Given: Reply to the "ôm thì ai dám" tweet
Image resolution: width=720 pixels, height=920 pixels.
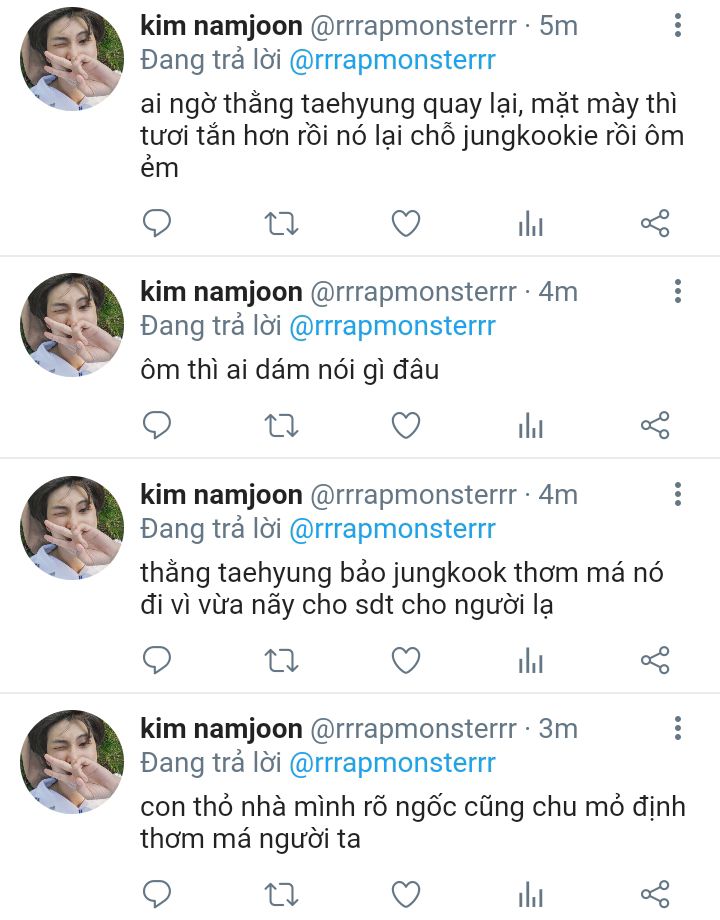Looking at the screenshot, I should coord(157,426).
